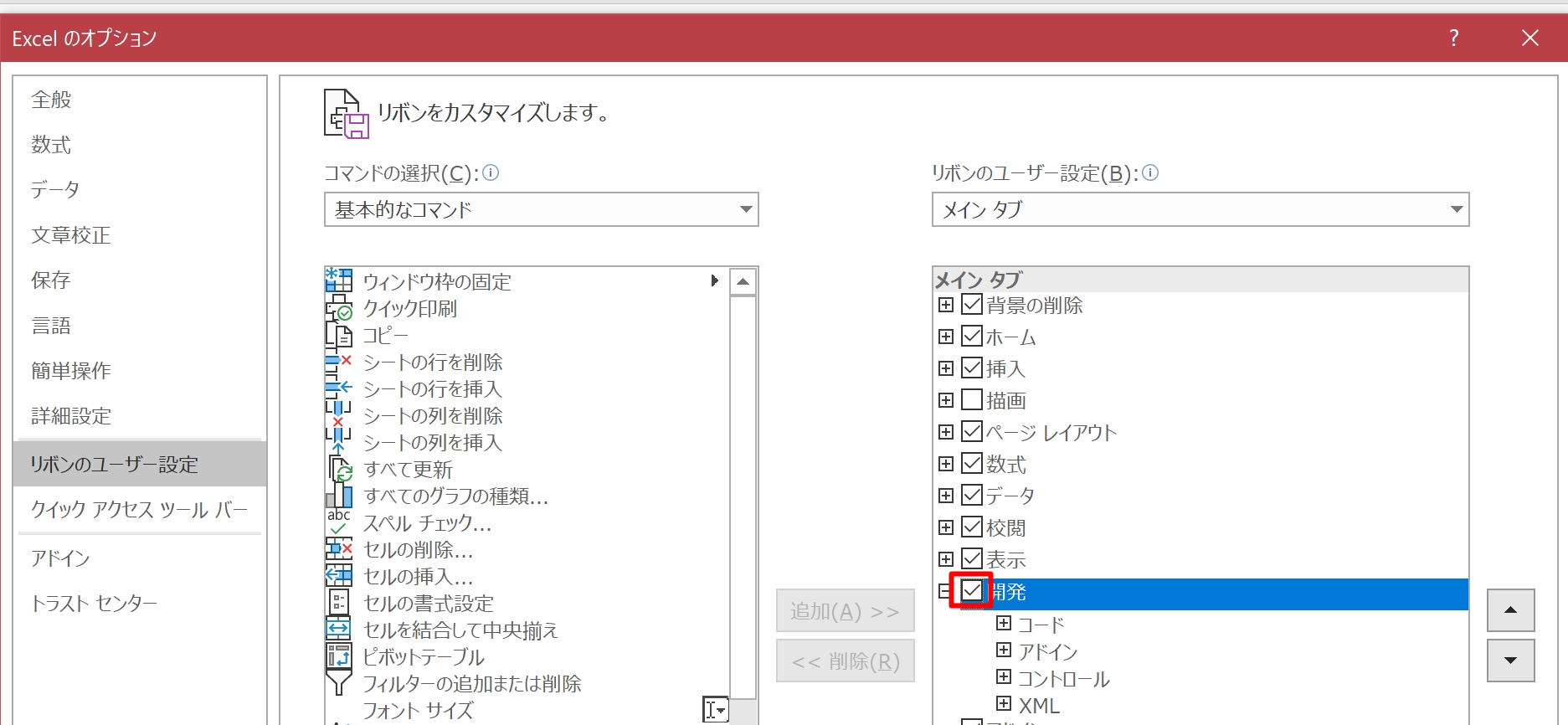
Task: Open the 全般 options category
Action: pyautogui.click(x=140, y=100)
